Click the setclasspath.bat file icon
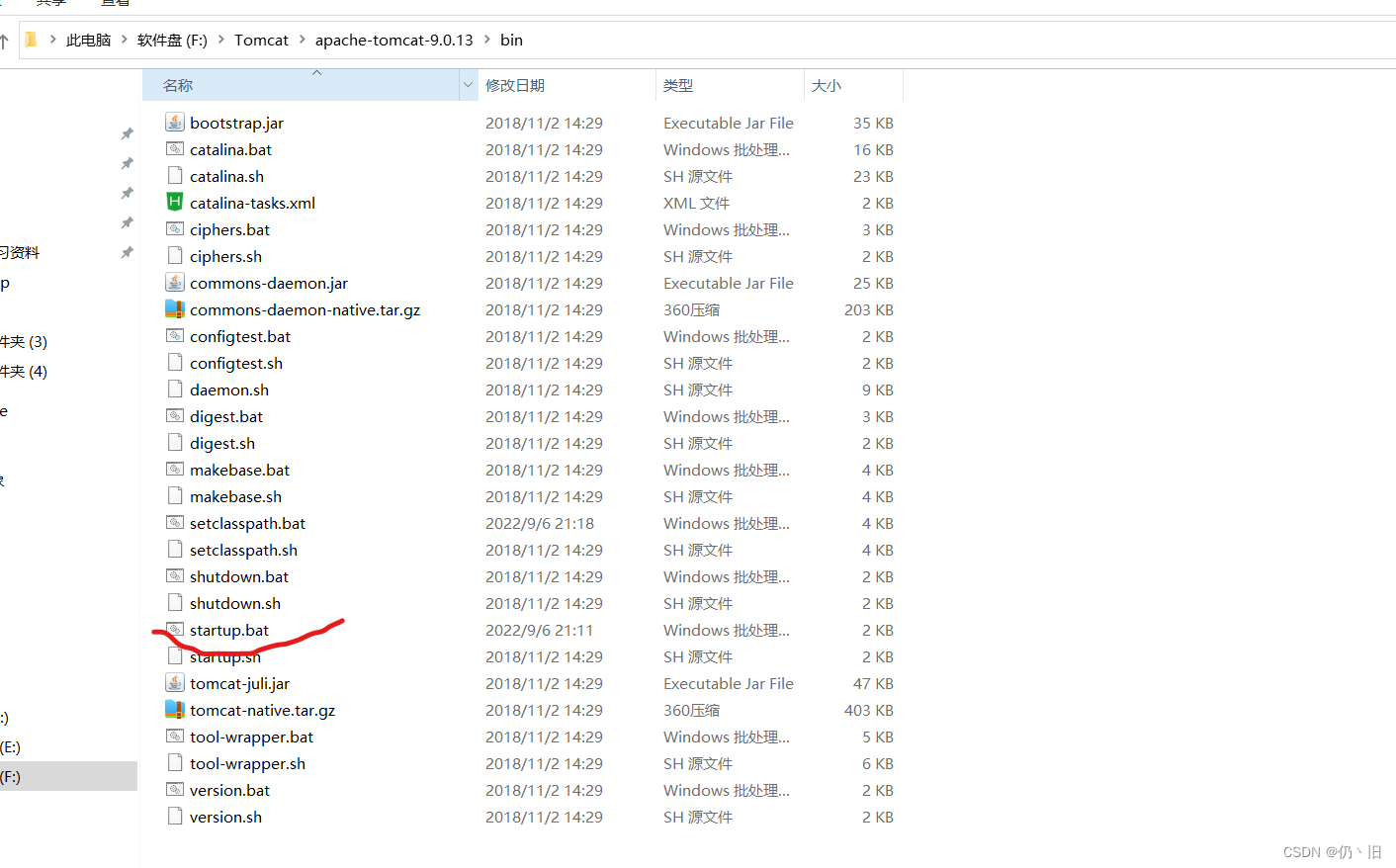The image size is (1396, 868). click(x=175, y=523)
